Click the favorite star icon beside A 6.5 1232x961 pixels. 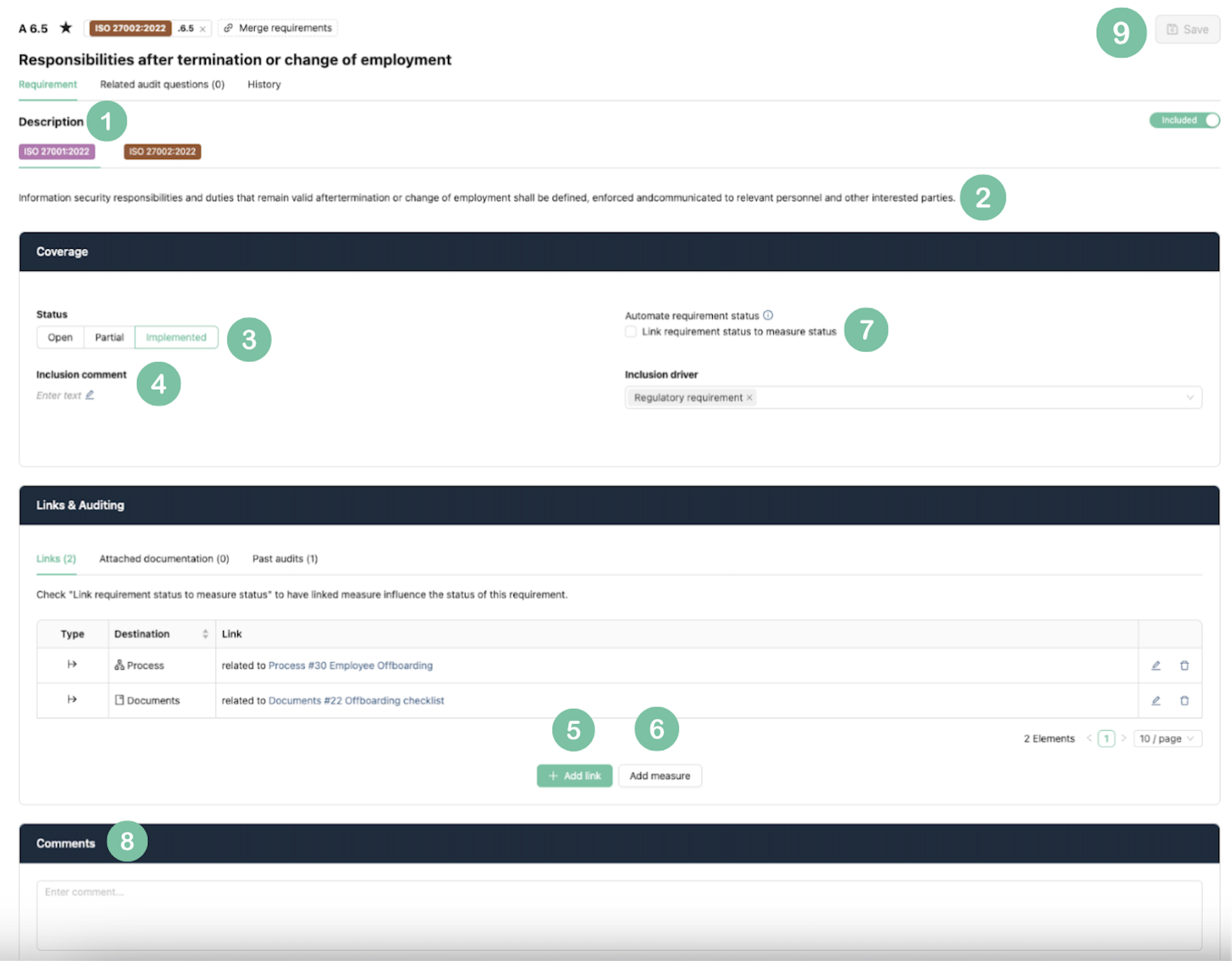[x=66, y=28]
